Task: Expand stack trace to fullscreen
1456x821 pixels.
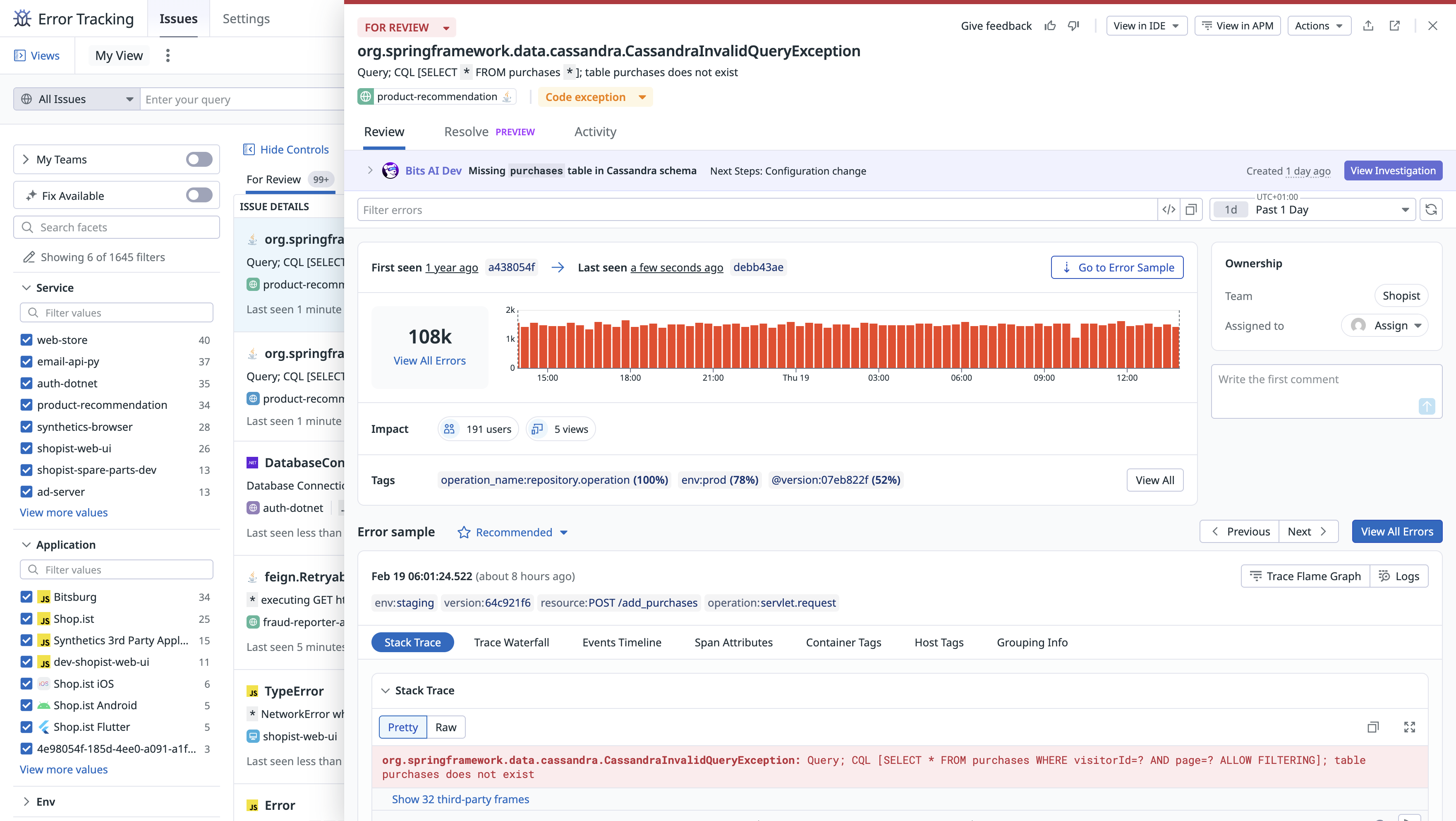Action: point(1409,727)
